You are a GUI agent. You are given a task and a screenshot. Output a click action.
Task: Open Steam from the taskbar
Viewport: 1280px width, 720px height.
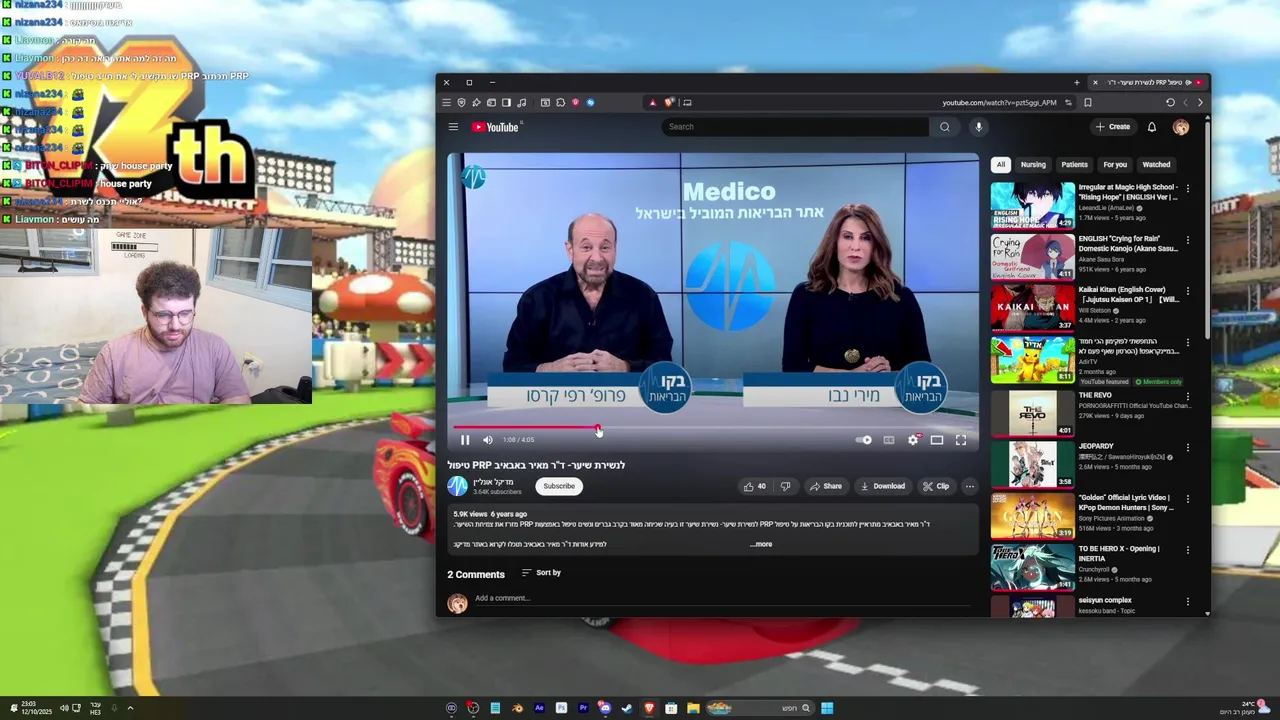(627, 708)
